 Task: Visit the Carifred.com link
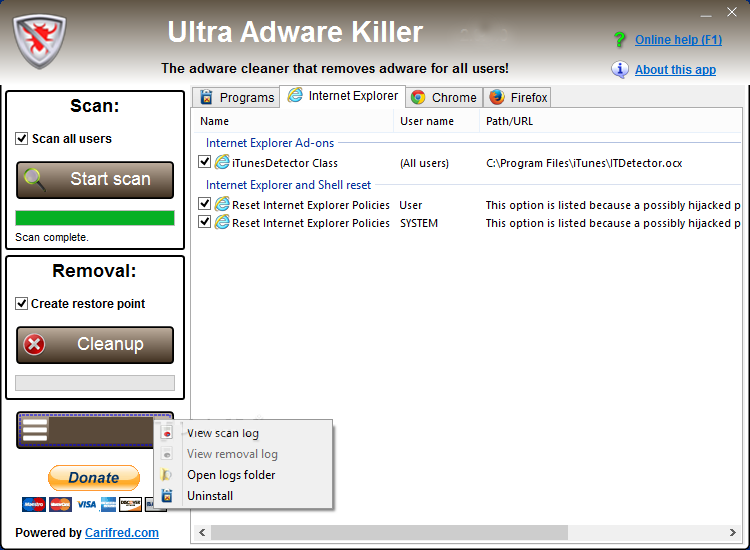(121, 533)
